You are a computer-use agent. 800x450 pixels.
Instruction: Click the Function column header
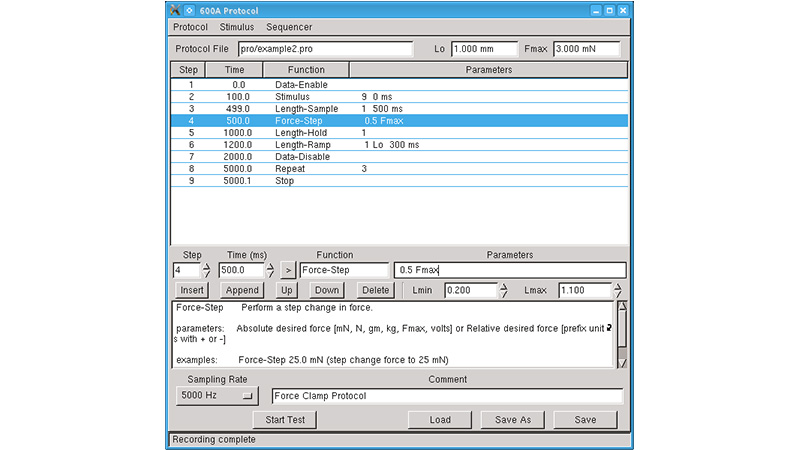[306, 70]
